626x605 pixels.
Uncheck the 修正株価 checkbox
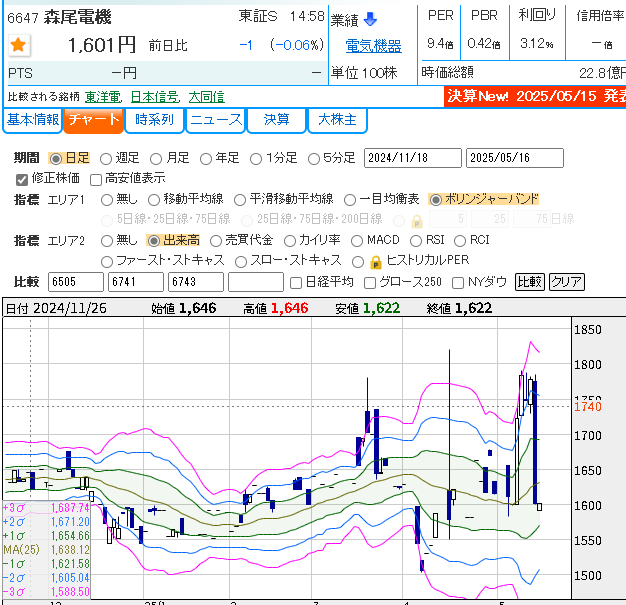tap(22, 179)
